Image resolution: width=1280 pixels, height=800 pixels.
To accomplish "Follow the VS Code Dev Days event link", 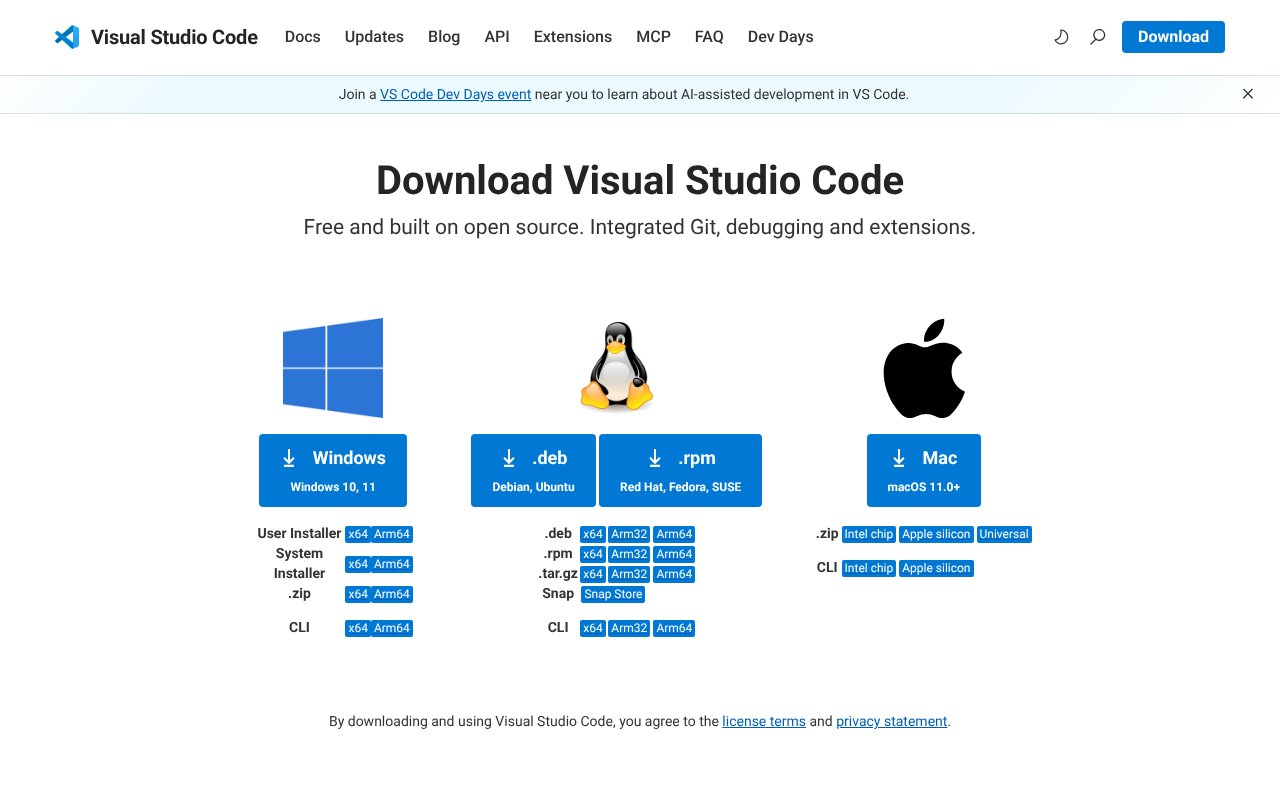I will coord(455,94).
